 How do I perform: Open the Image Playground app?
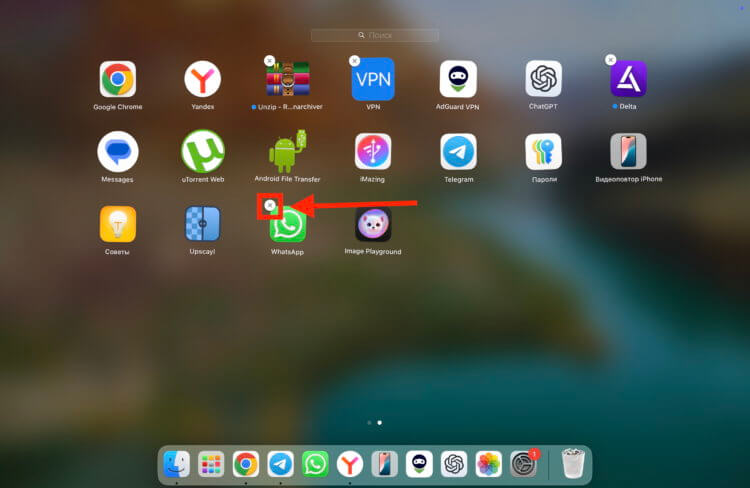pos(373,224)
